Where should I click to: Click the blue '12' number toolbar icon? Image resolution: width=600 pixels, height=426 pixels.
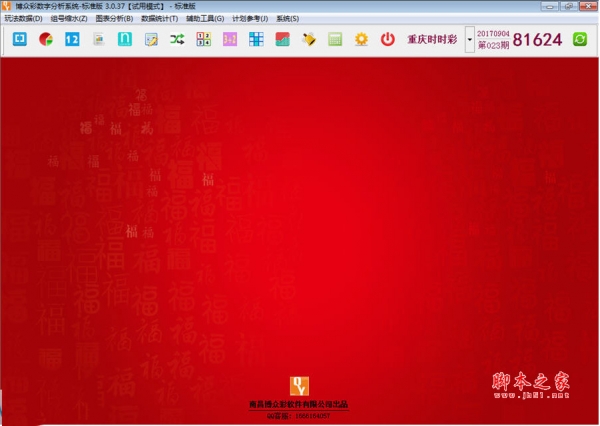pyautogui.click(x=72, y=39)
